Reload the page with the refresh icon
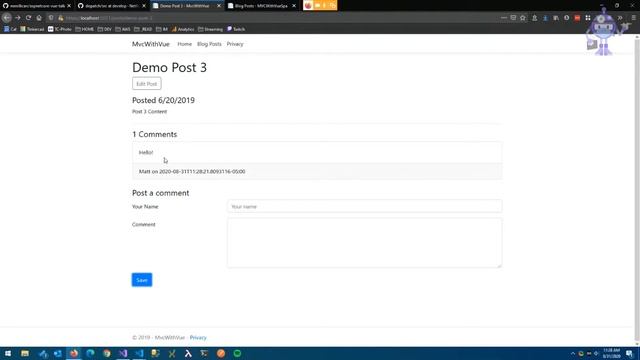 pos(28,18)
